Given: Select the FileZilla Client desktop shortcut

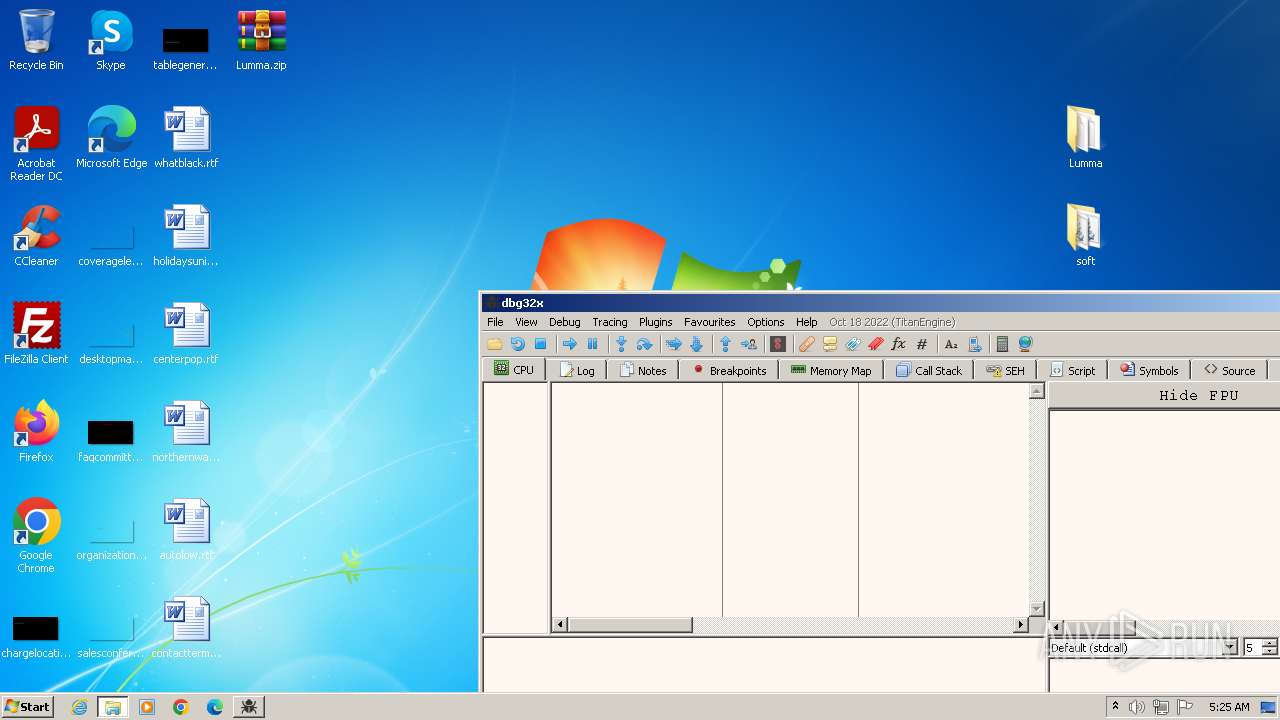Looking at the screenshot, I should pos(36,334).
